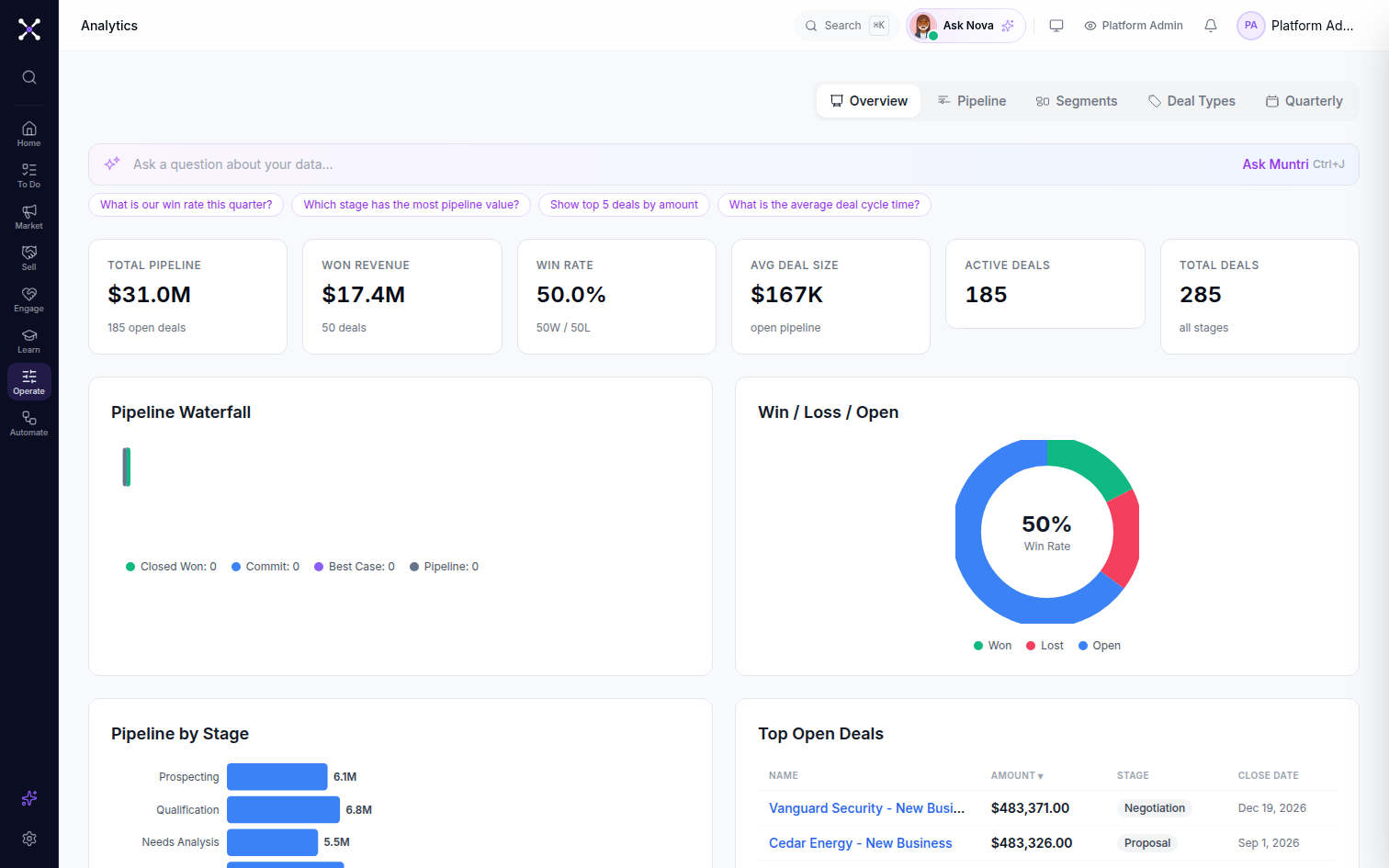Click the Negotiation stage badge
Image resolution: width=1389 pixels, height=868 pixels.
(x=1155, y=808)
